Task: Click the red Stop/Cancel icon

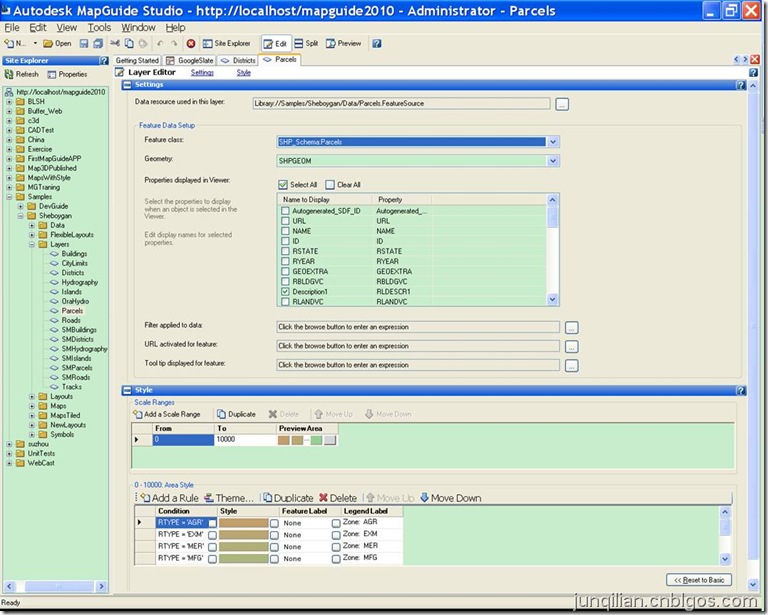Action: click(x=191, y=44)
